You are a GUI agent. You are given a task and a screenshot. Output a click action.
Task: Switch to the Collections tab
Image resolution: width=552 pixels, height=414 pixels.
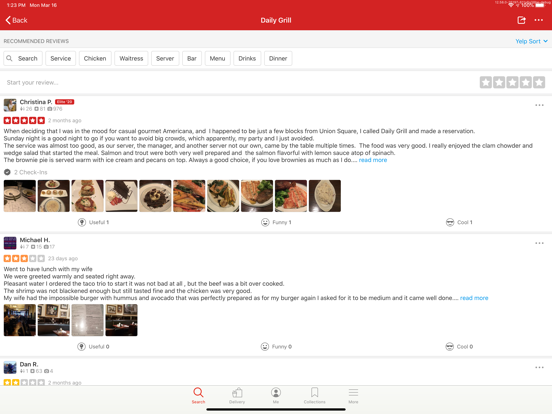click(x=315, y=395)
